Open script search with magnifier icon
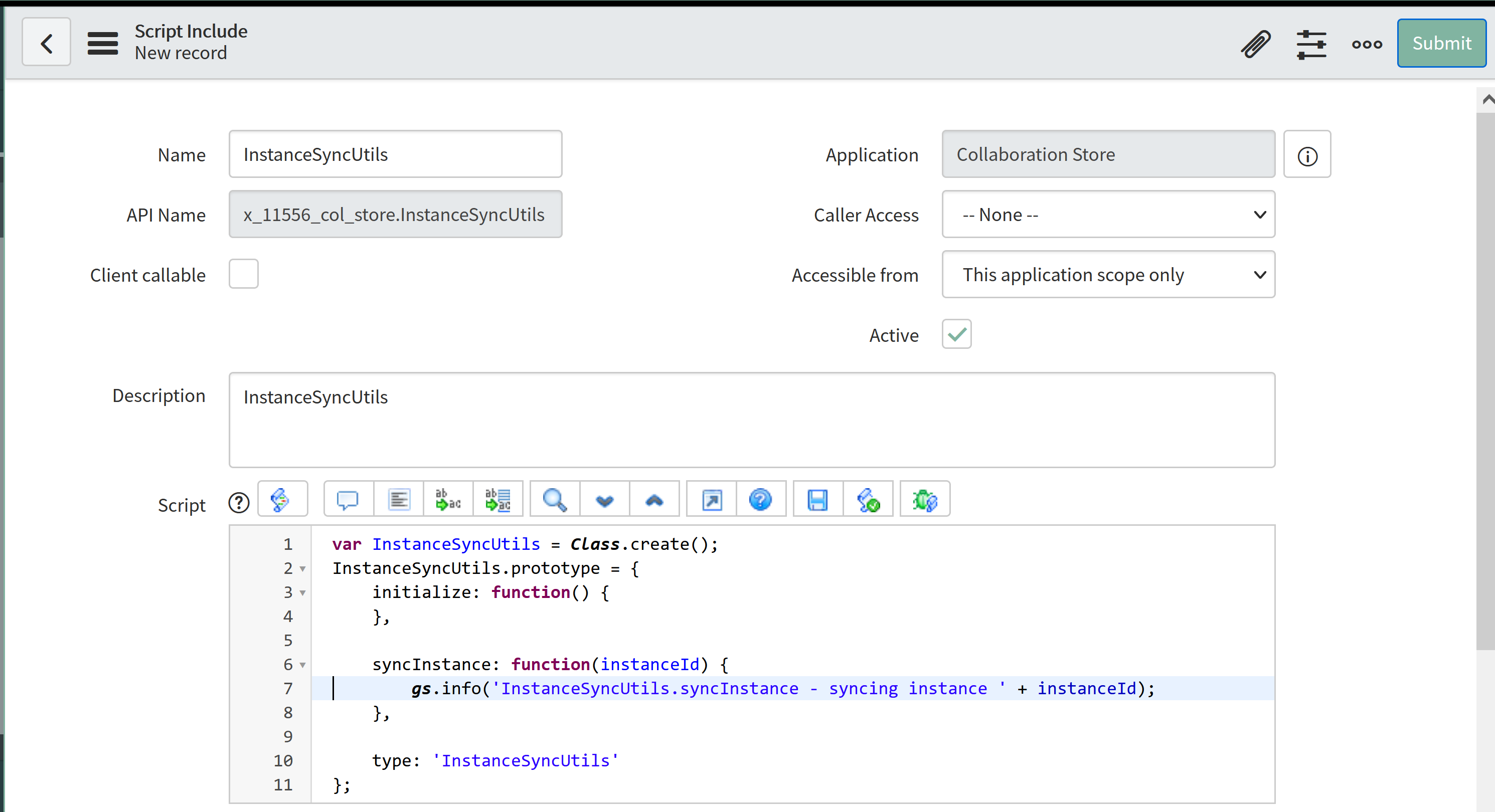 (554, 499)
